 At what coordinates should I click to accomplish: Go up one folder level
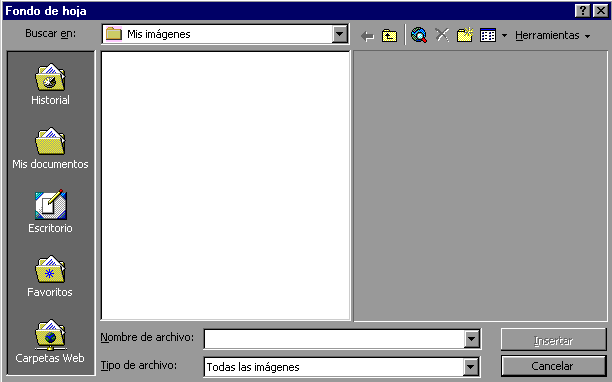tap(389, 36)
